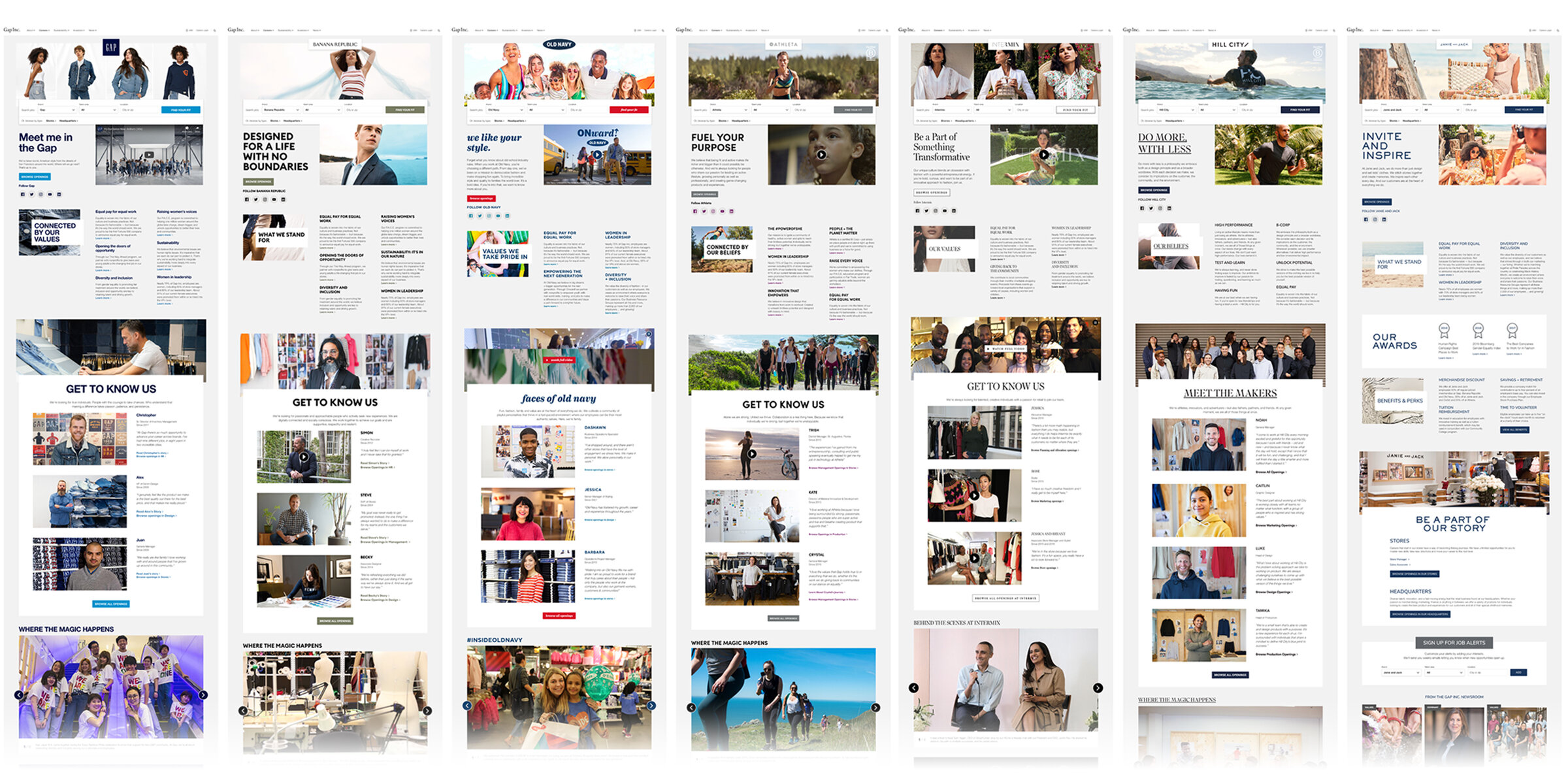Open job alerts Brand dropdown on Janie and Jack
This screenshot has height=784, width=1568.
point(1401,672)
